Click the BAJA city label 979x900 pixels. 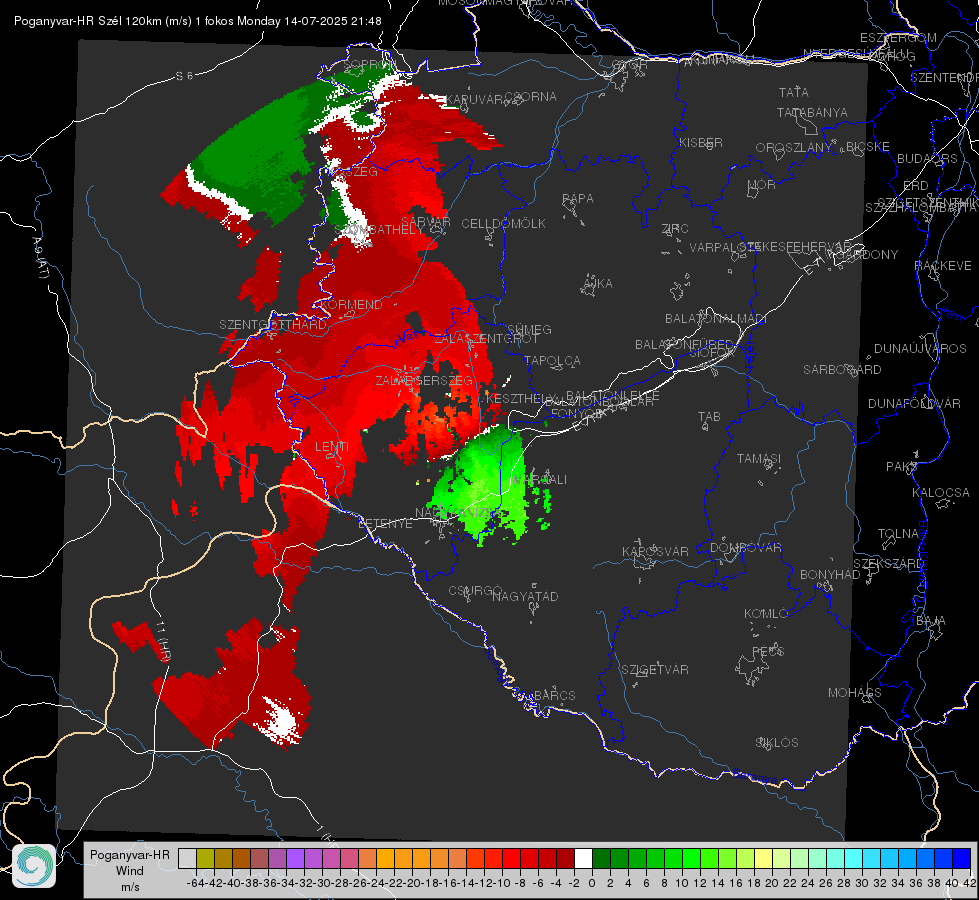[931, 621]
